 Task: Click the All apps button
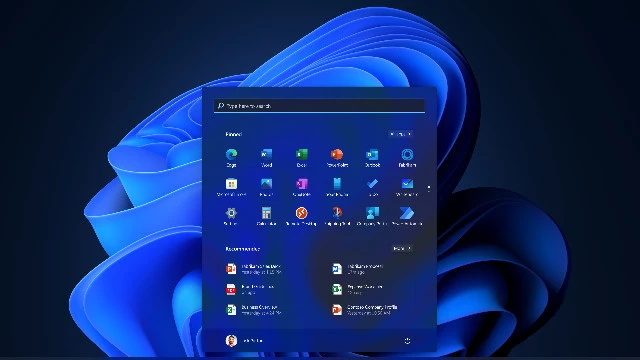click(400, 134)
